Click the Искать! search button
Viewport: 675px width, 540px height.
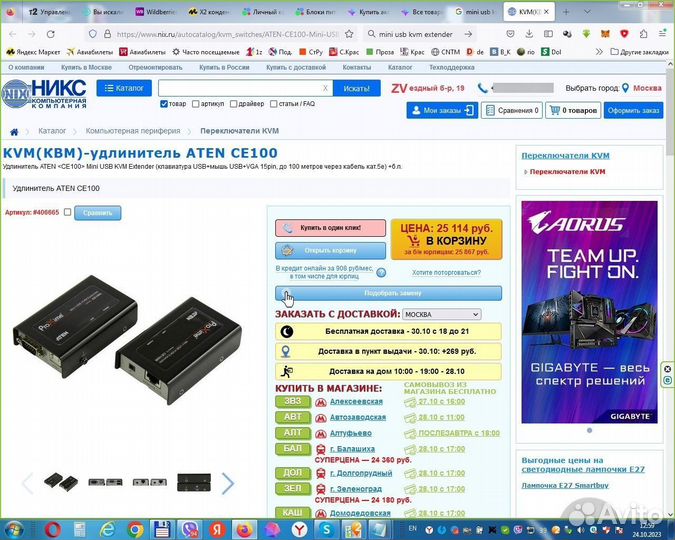click(356, 88)
